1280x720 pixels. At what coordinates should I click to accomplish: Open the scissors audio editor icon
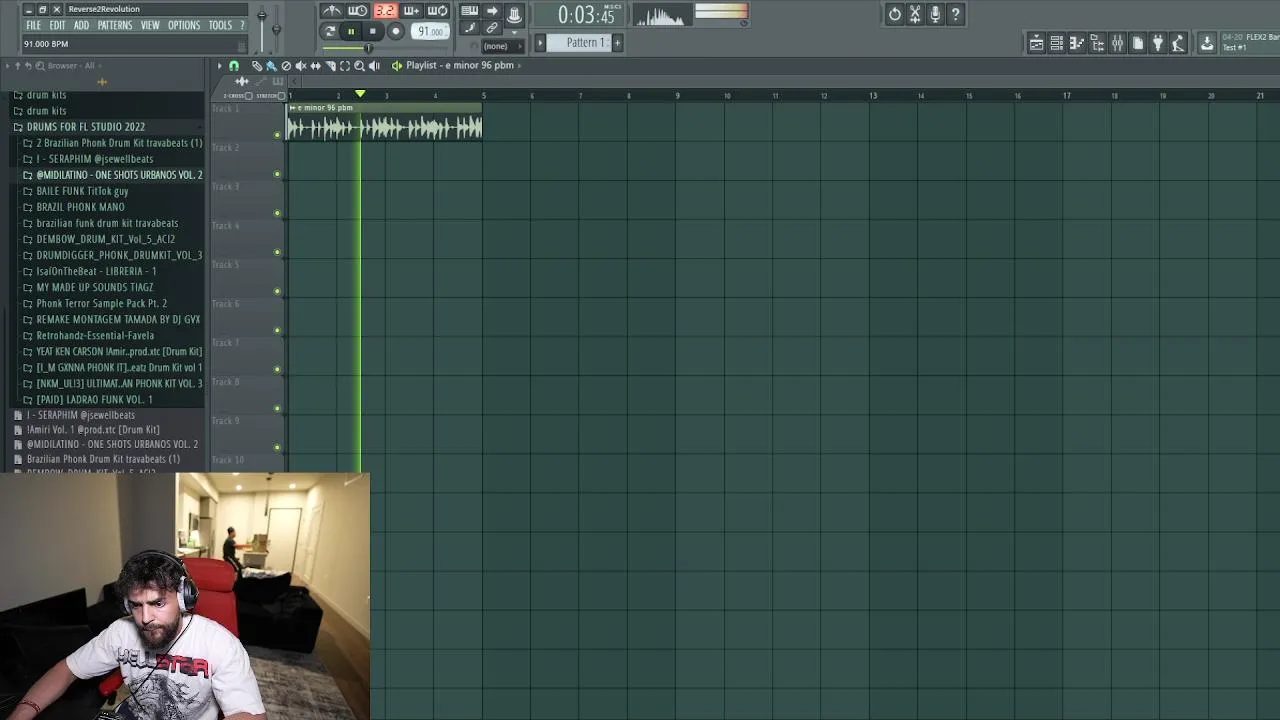pos(915,14)
